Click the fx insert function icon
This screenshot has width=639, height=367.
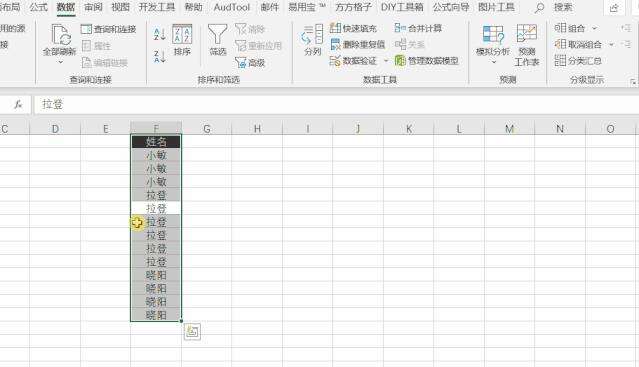(18, 105)
